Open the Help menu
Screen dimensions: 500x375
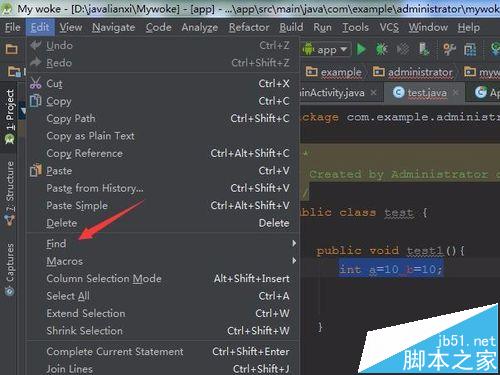coord(468,27)
